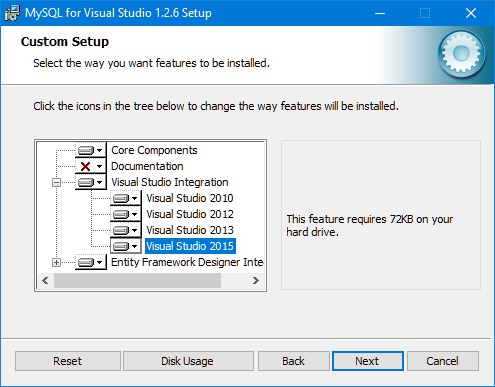Viewport: 495px width, 387px height.
Task: Select the Core Components feature label
Action: pyautogui.click(x=154, y=150)
